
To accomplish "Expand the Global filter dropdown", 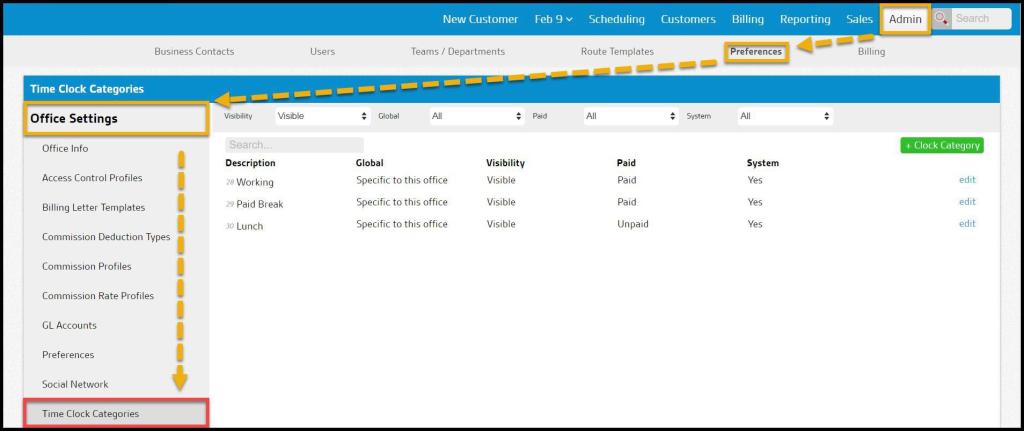I will [x=476, y=116].
